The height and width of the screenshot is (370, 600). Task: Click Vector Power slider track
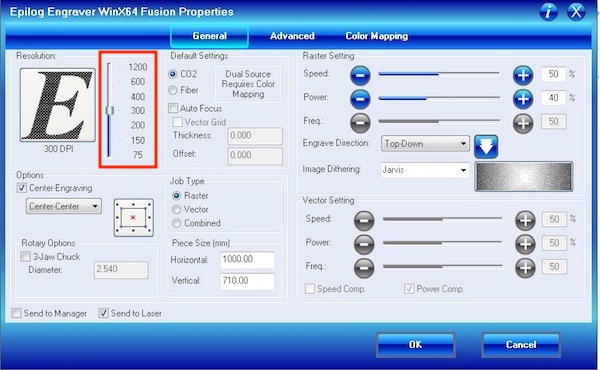(442, 243)
